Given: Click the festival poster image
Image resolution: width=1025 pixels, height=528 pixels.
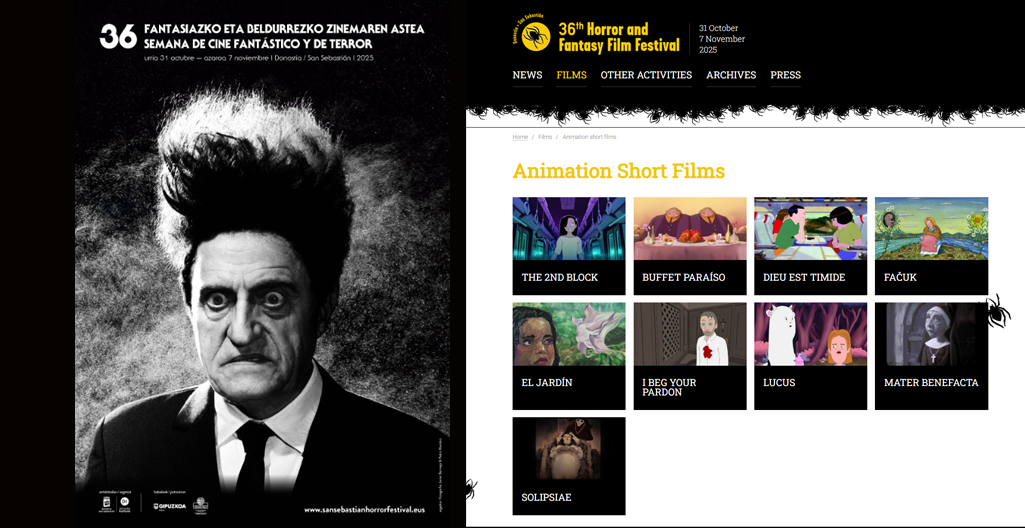Looking at the screenshot, I should click(262, 264).
